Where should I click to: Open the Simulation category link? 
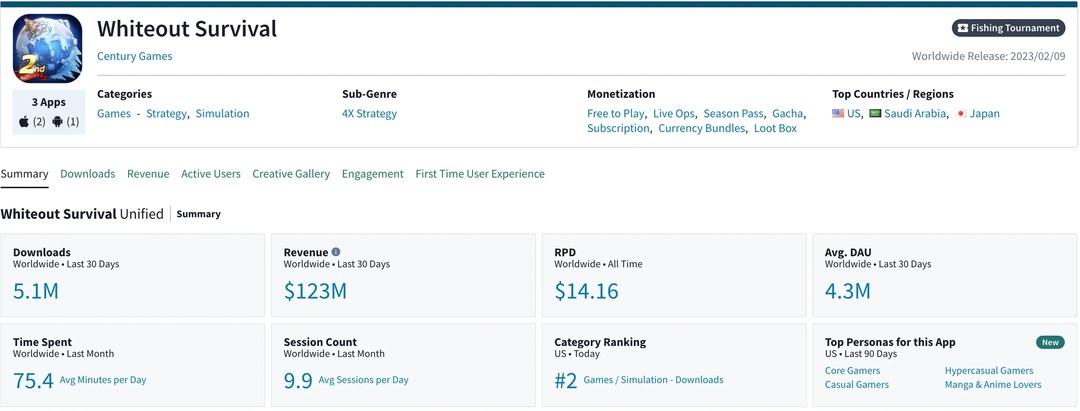[x=222, y=114]
